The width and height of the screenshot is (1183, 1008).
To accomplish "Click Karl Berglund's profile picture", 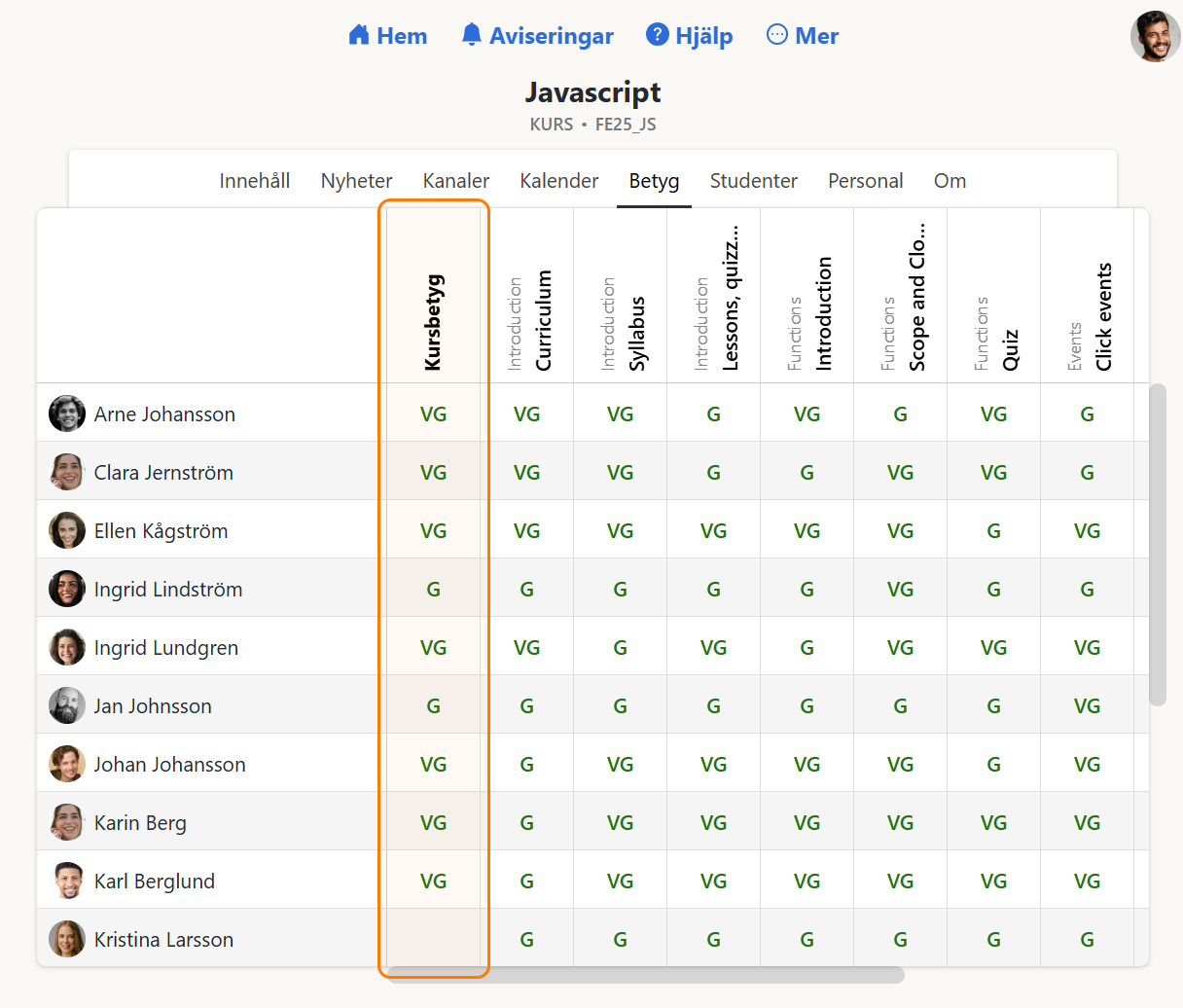I will click(67, 881).
